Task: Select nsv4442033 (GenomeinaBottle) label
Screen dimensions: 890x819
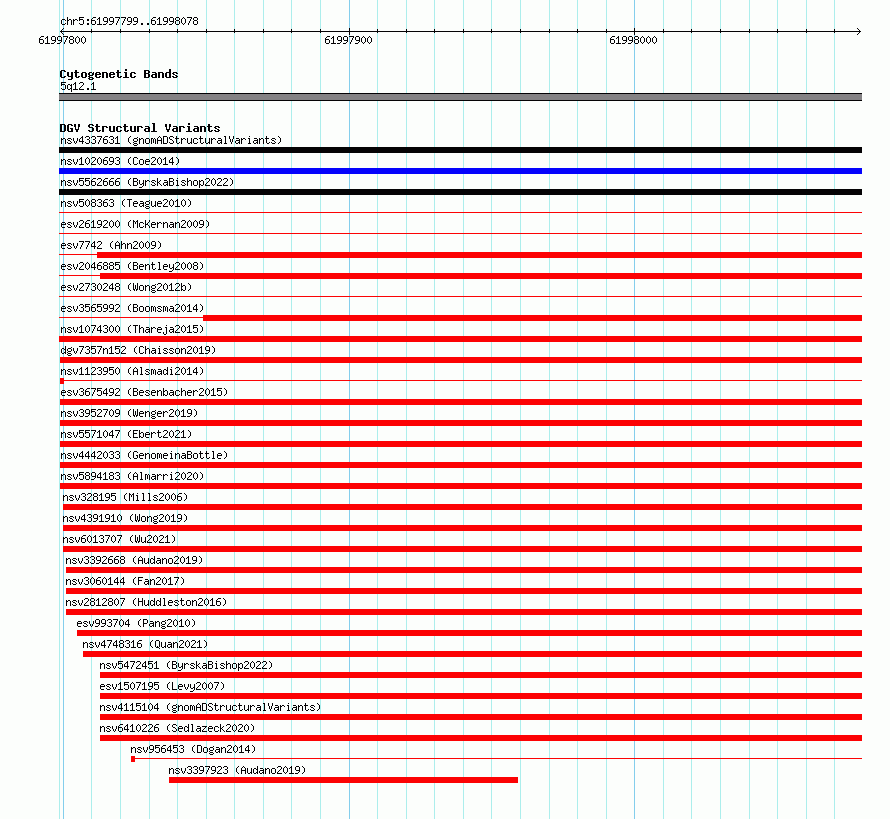Action: 144,455
